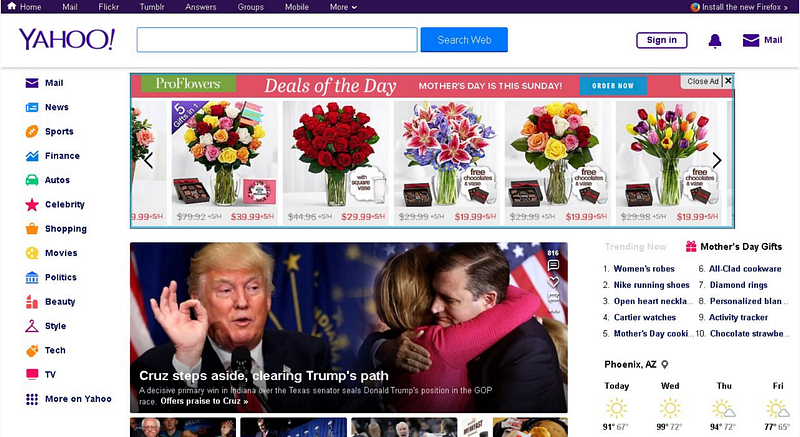Expand the More dropdown in the top bar
800x437 pixels.
coord(343,7)
